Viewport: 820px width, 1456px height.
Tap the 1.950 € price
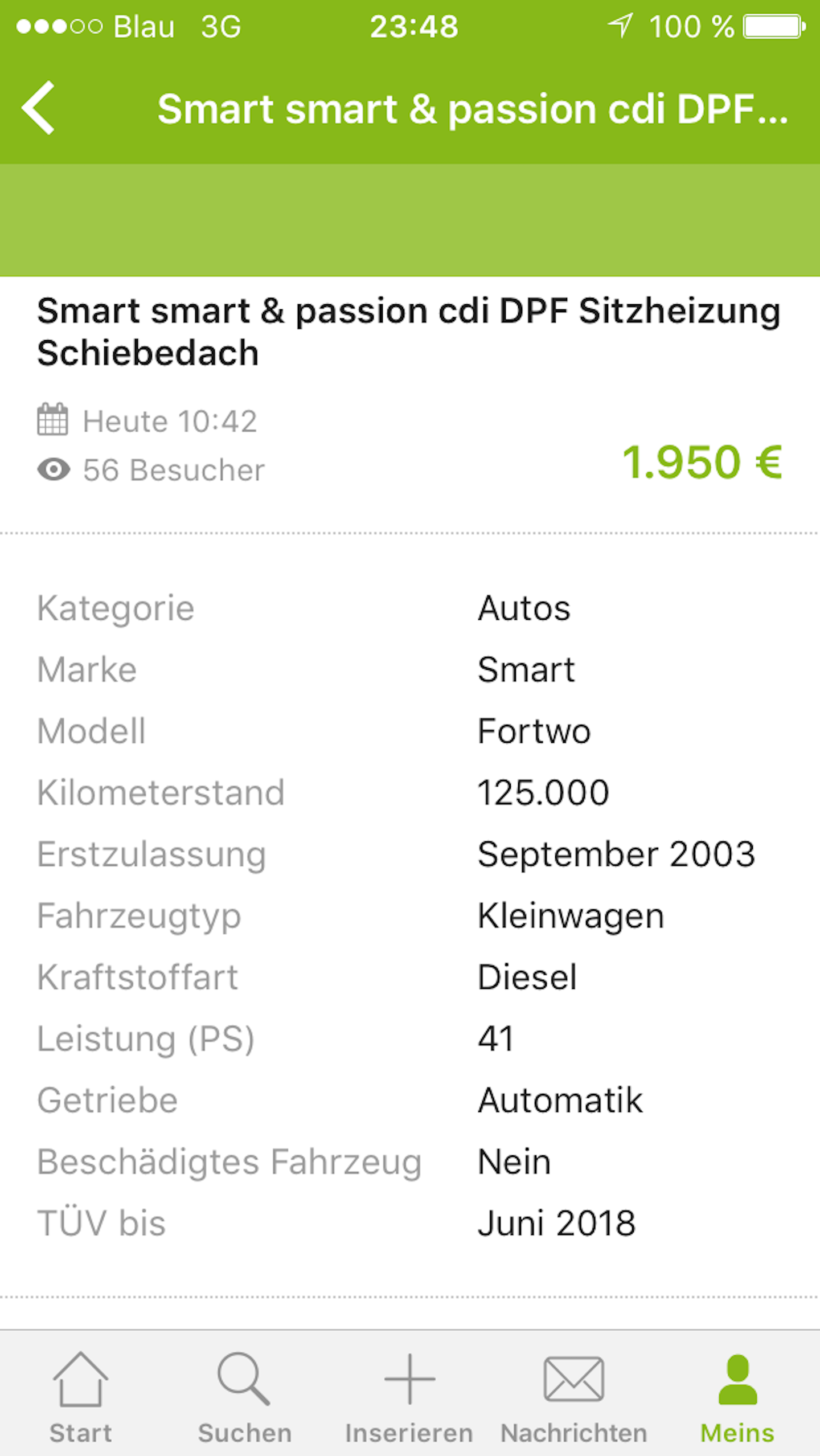(x=703, y=462)
